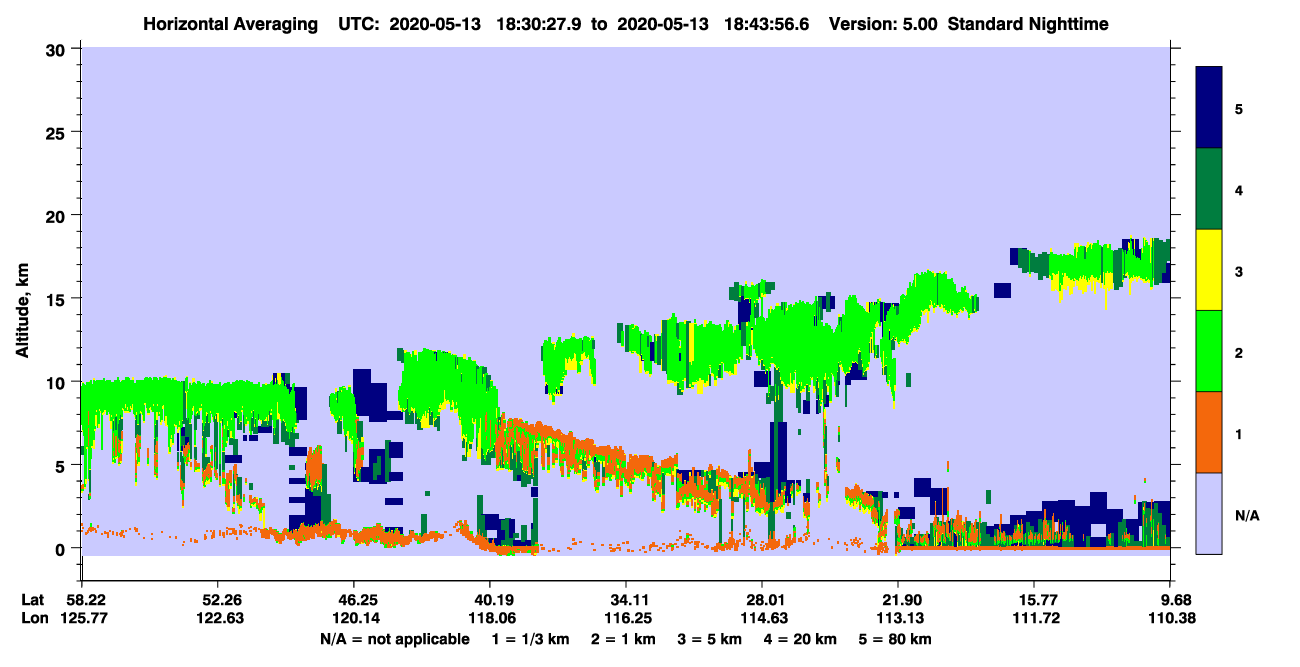Click the latitude value 58.22

coord(86,600)
